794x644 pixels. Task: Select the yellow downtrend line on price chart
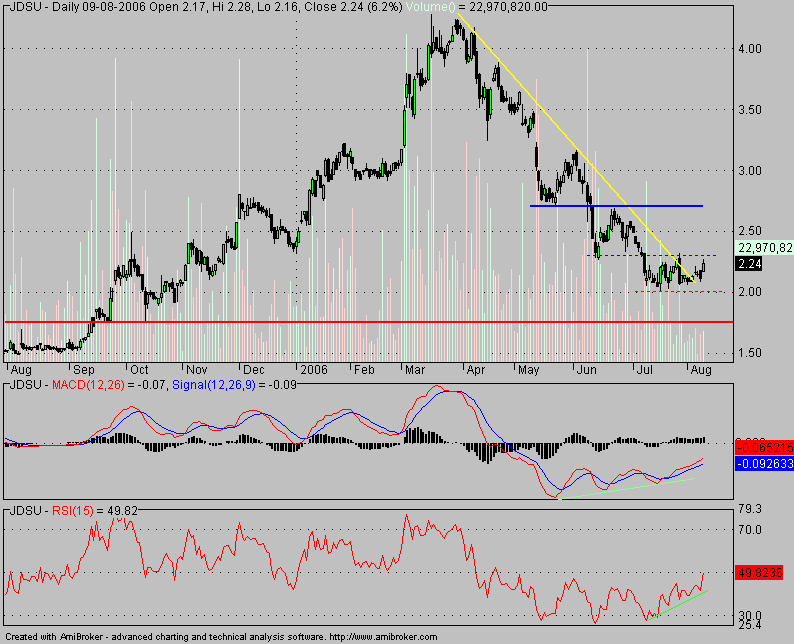[577, 148]
